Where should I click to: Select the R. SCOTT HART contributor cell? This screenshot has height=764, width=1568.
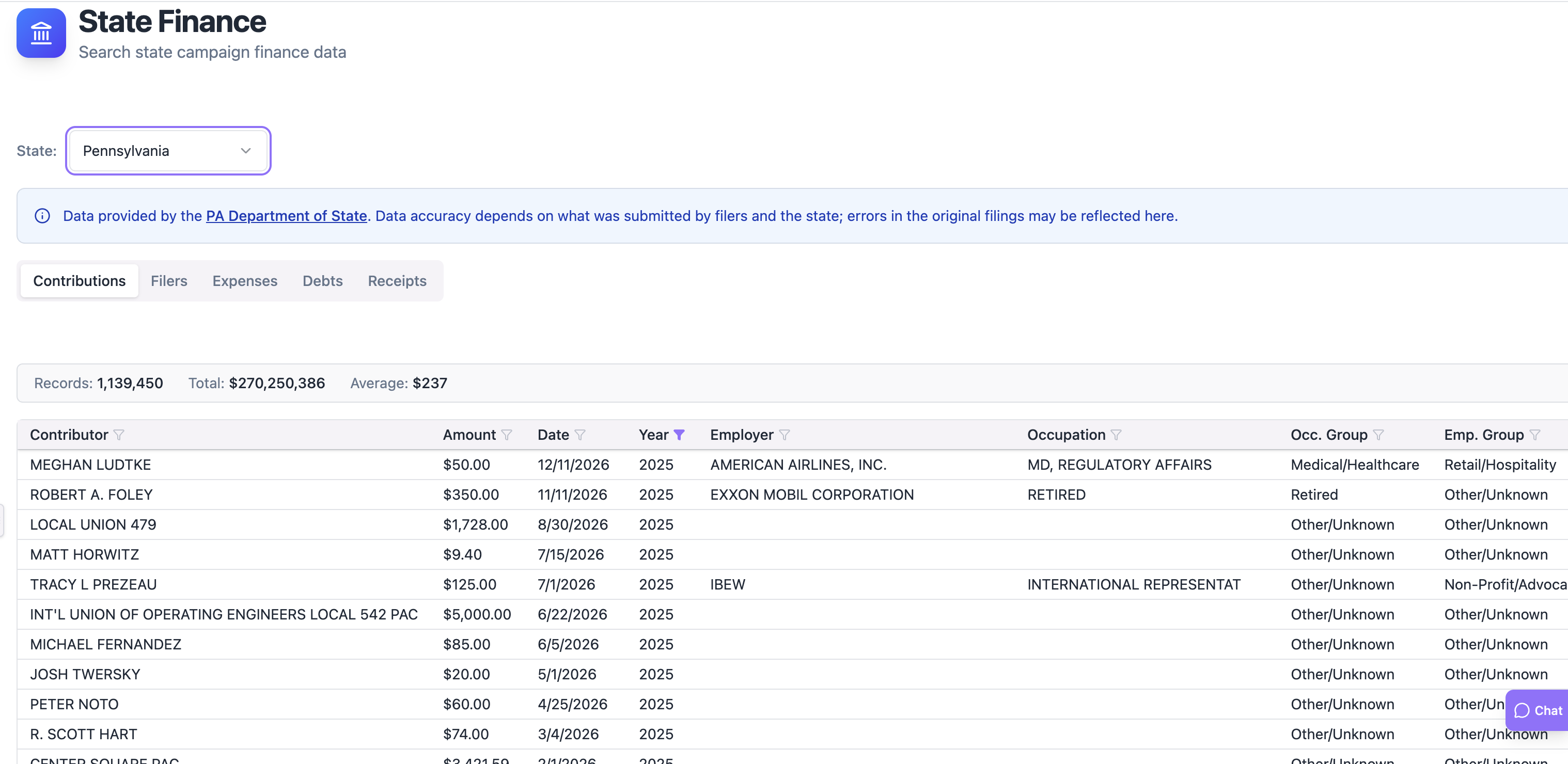[83, 734]
